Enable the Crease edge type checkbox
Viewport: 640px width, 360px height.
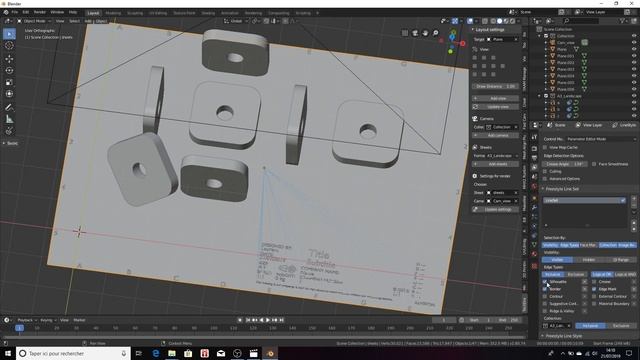coord(594,282)
